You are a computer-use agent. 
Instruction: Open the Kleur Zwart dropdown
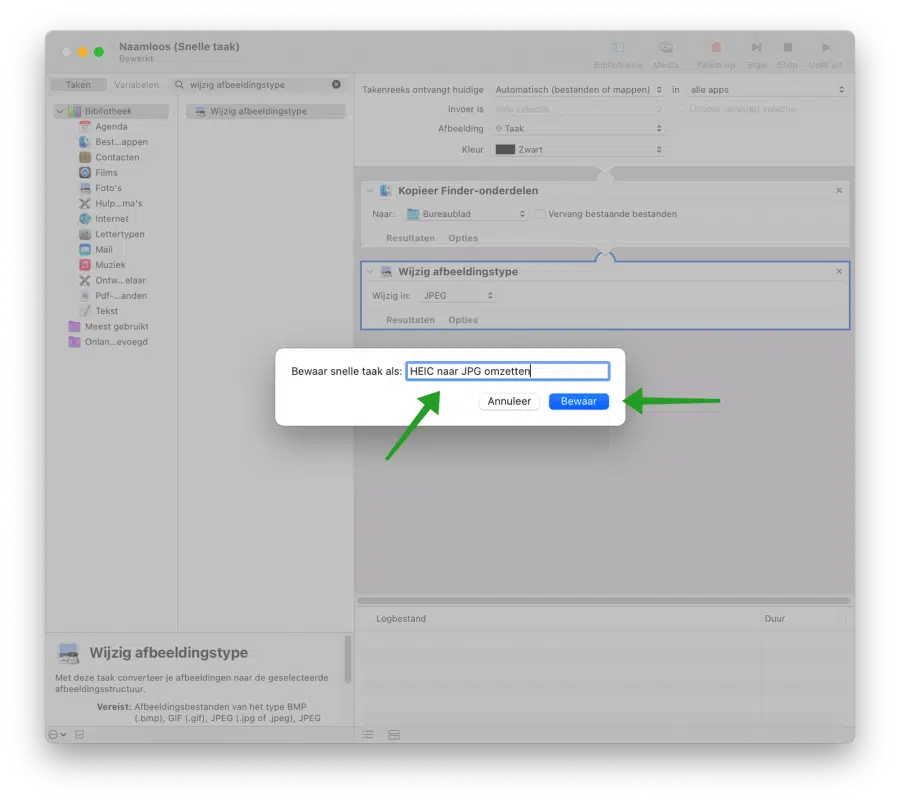(x=578, y=149)
